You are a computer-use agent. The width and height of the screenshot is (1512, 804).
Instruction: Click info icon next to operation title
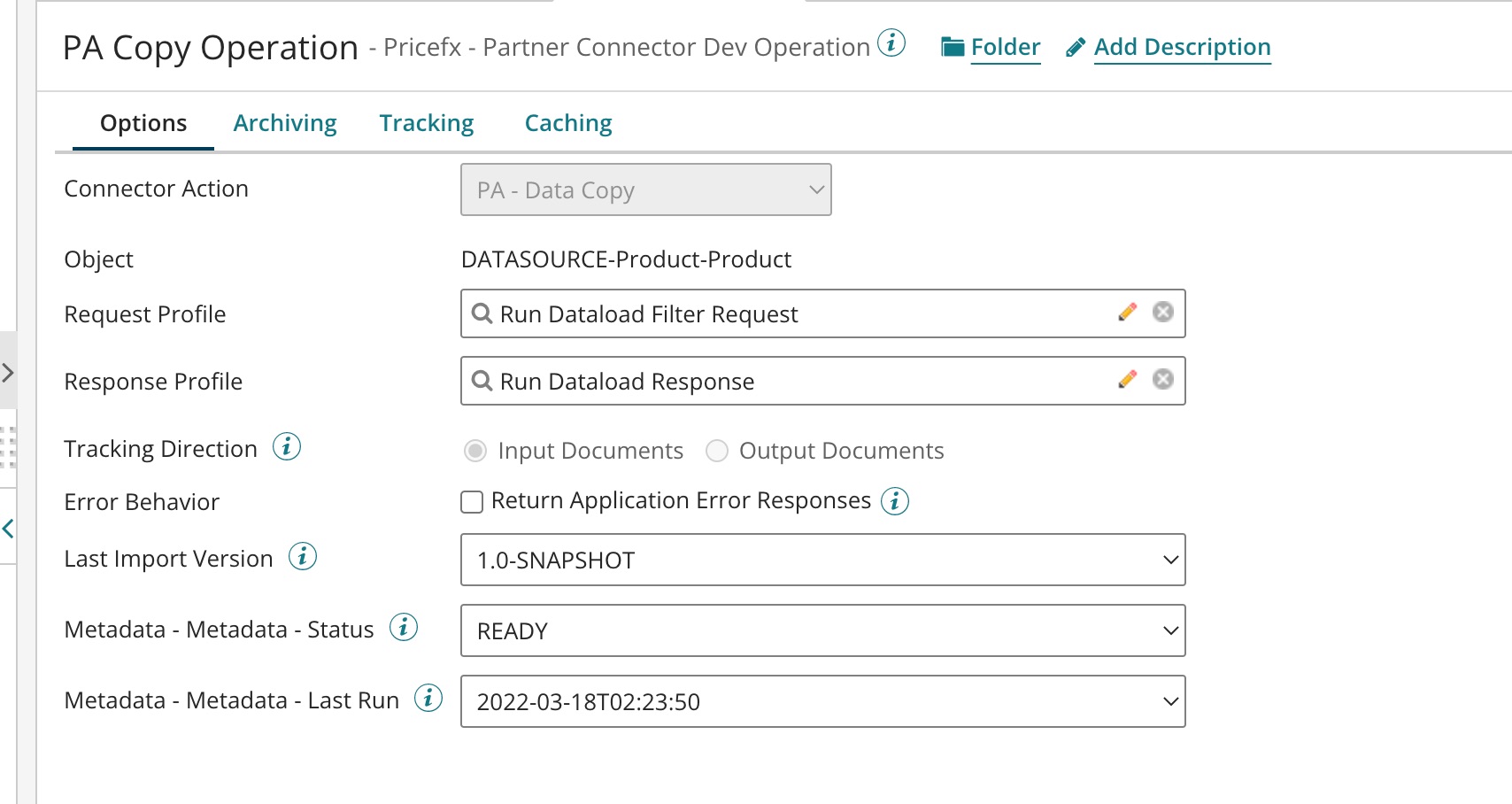pyautogui.click(x=891, y=43)
